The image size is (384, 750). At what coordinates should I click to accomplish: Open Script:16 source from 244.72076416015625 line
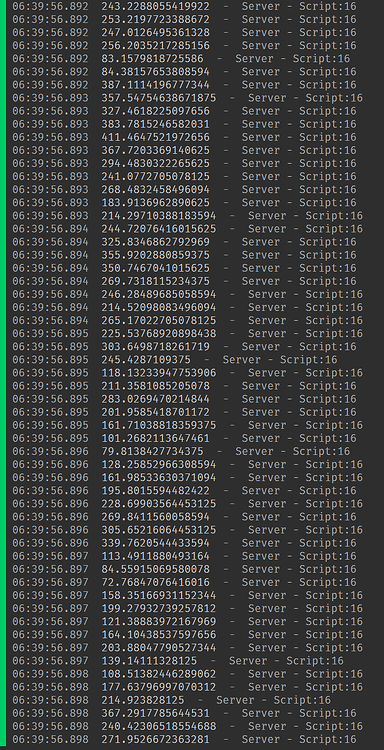pyautogui.click(x=334, y=230)
